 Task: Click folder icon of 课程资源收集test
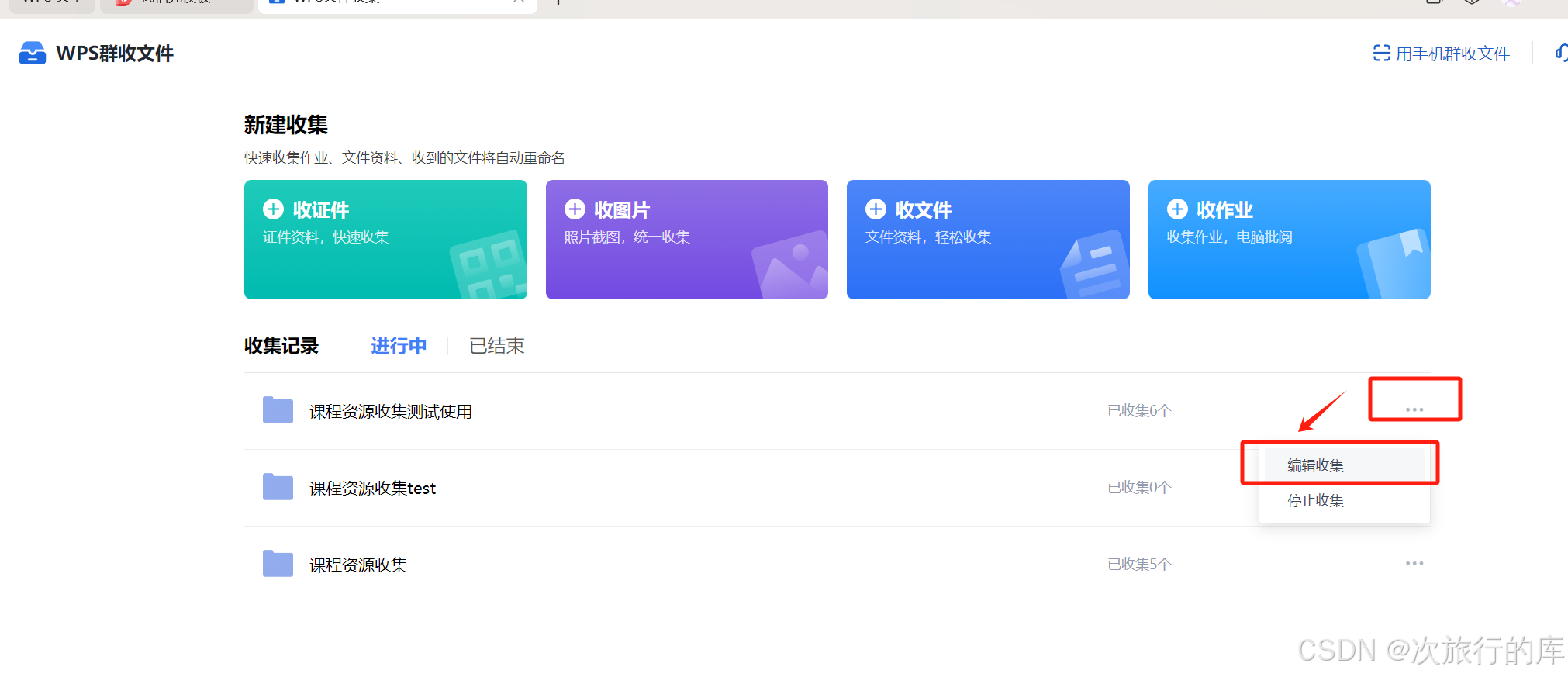278,486
